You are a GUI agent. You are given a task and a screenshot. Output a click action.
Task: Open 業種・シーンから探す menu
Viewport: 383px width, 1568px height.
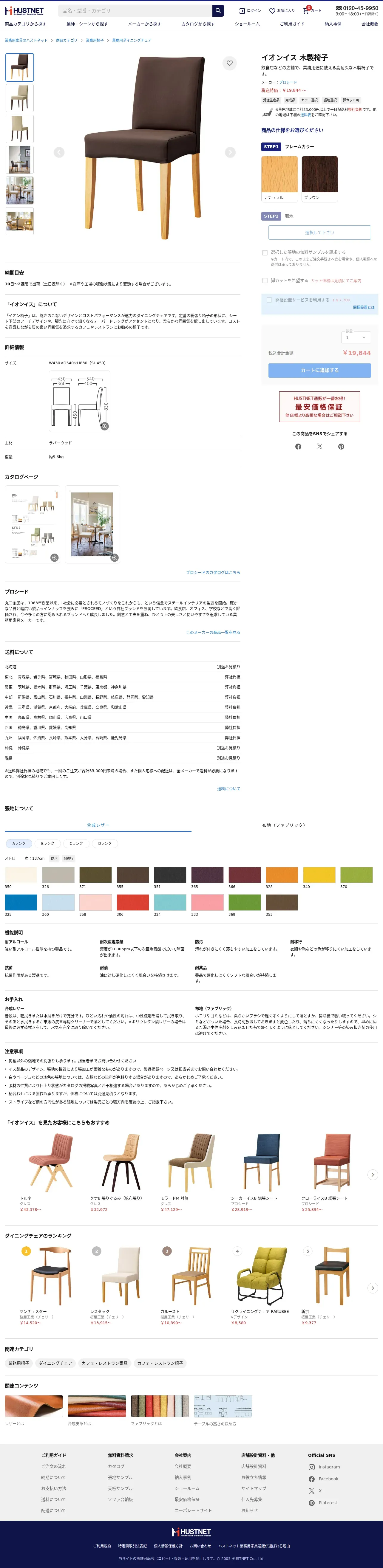click(87, 24)
